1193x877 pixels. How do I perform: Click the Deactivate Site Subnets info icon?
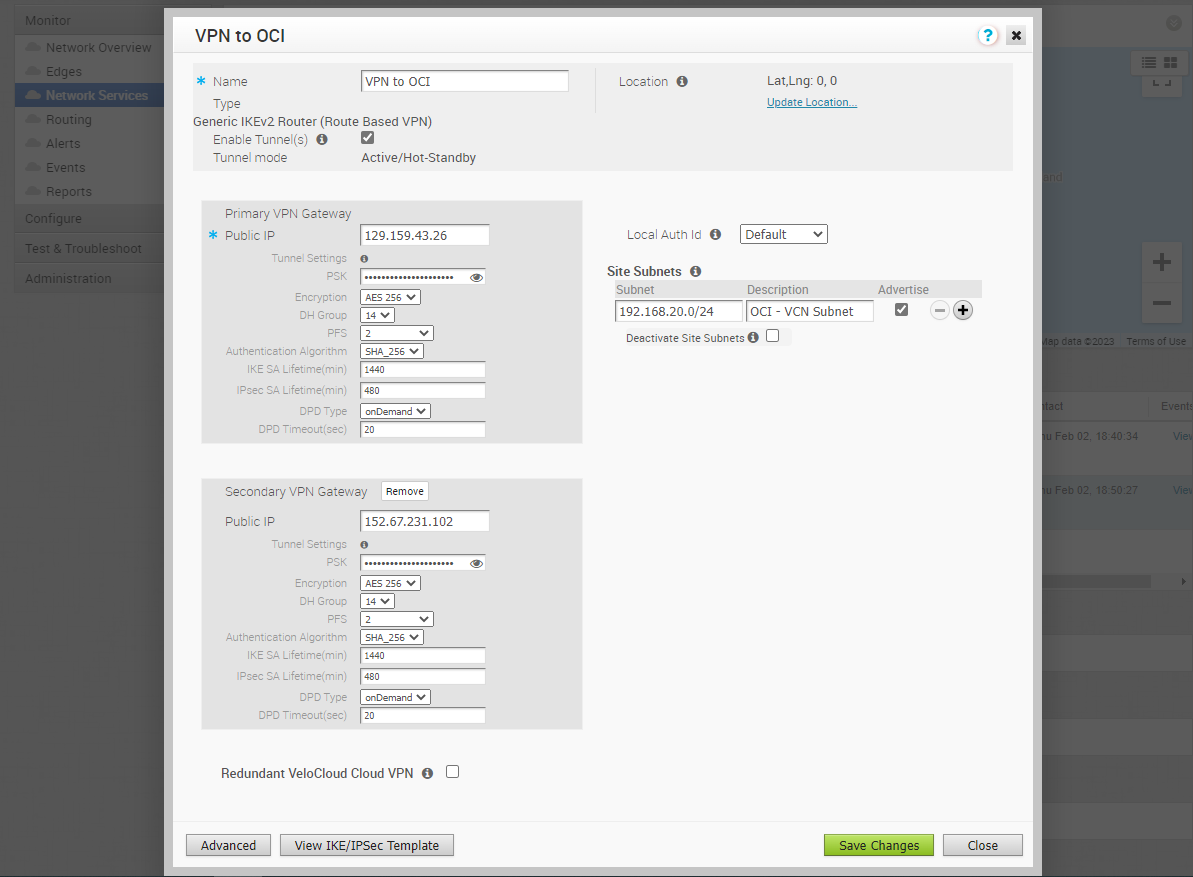click(x=753, y=337)
